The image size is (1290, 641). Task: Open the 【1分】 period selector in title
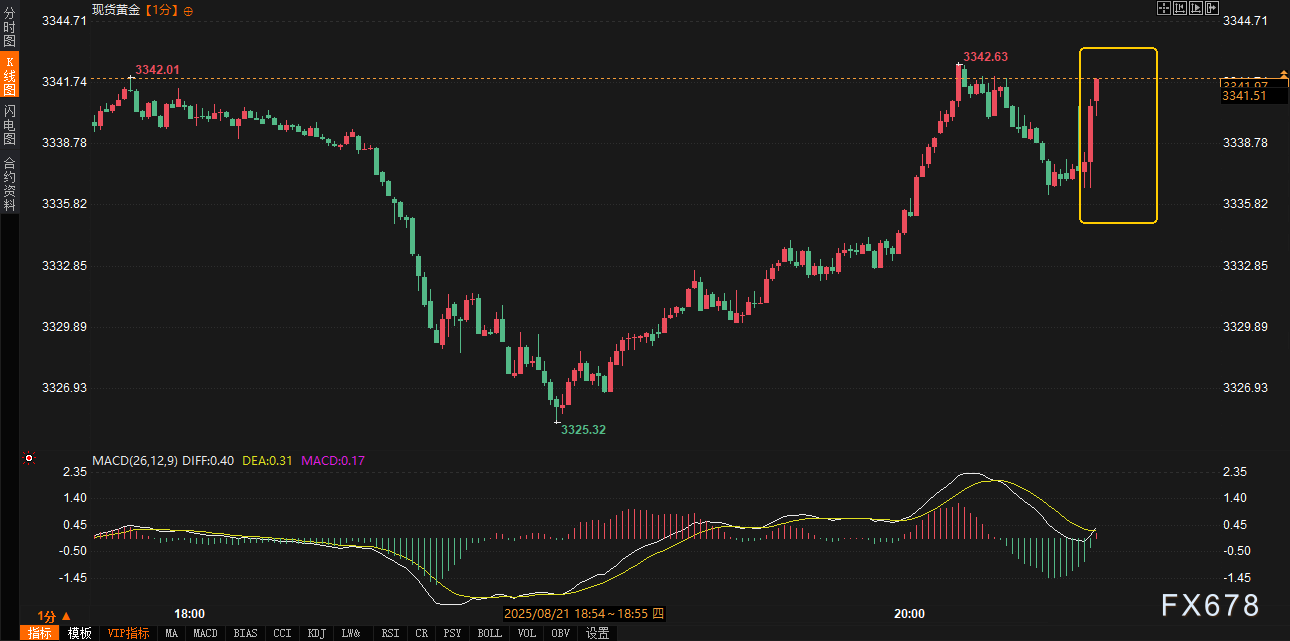pyautogui.click(x=161, y=10)
